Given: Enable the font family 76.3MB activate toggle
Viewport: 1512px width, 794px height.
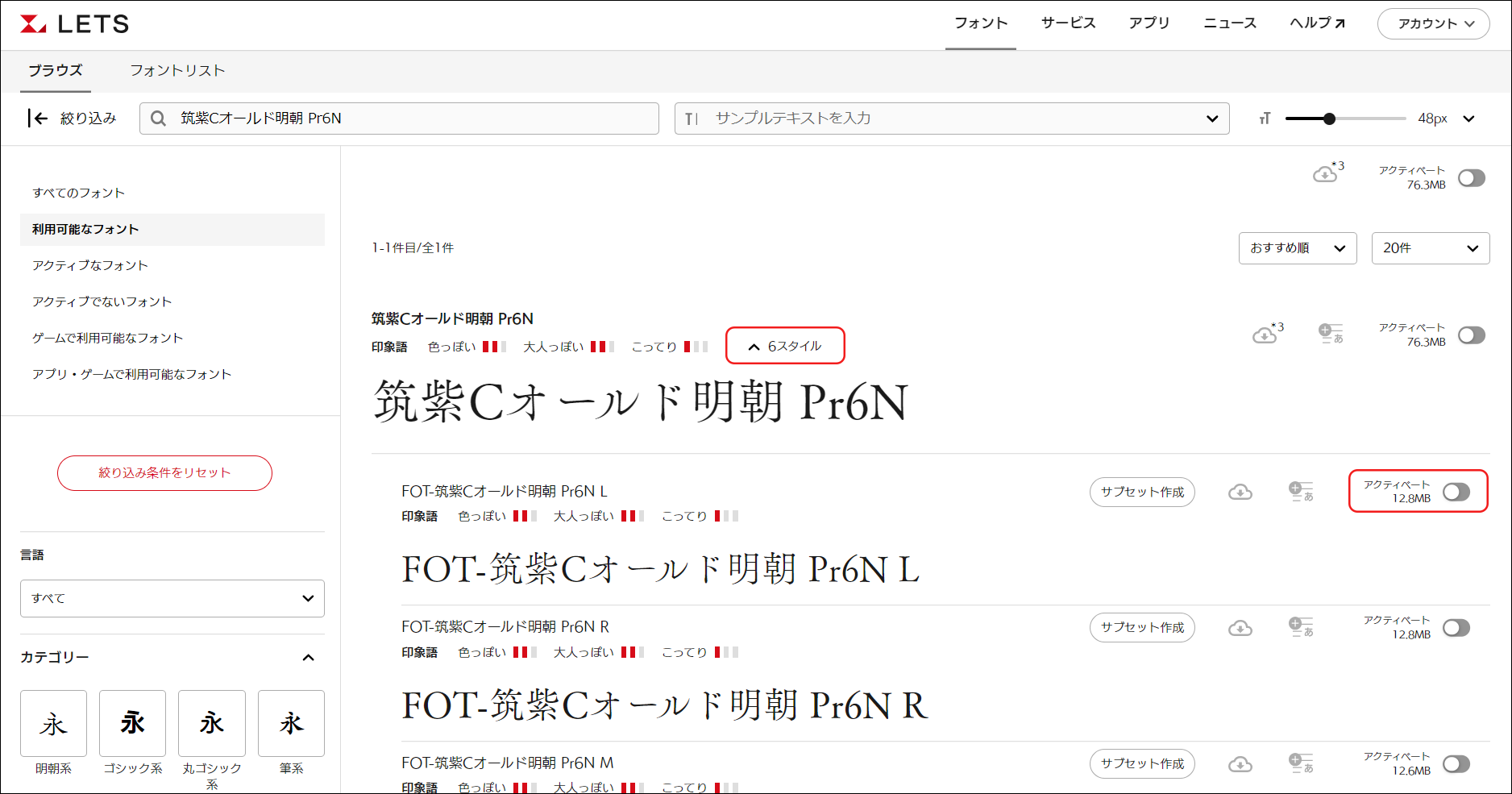Looking at the screenshot, I should [x=1471, y=335].
